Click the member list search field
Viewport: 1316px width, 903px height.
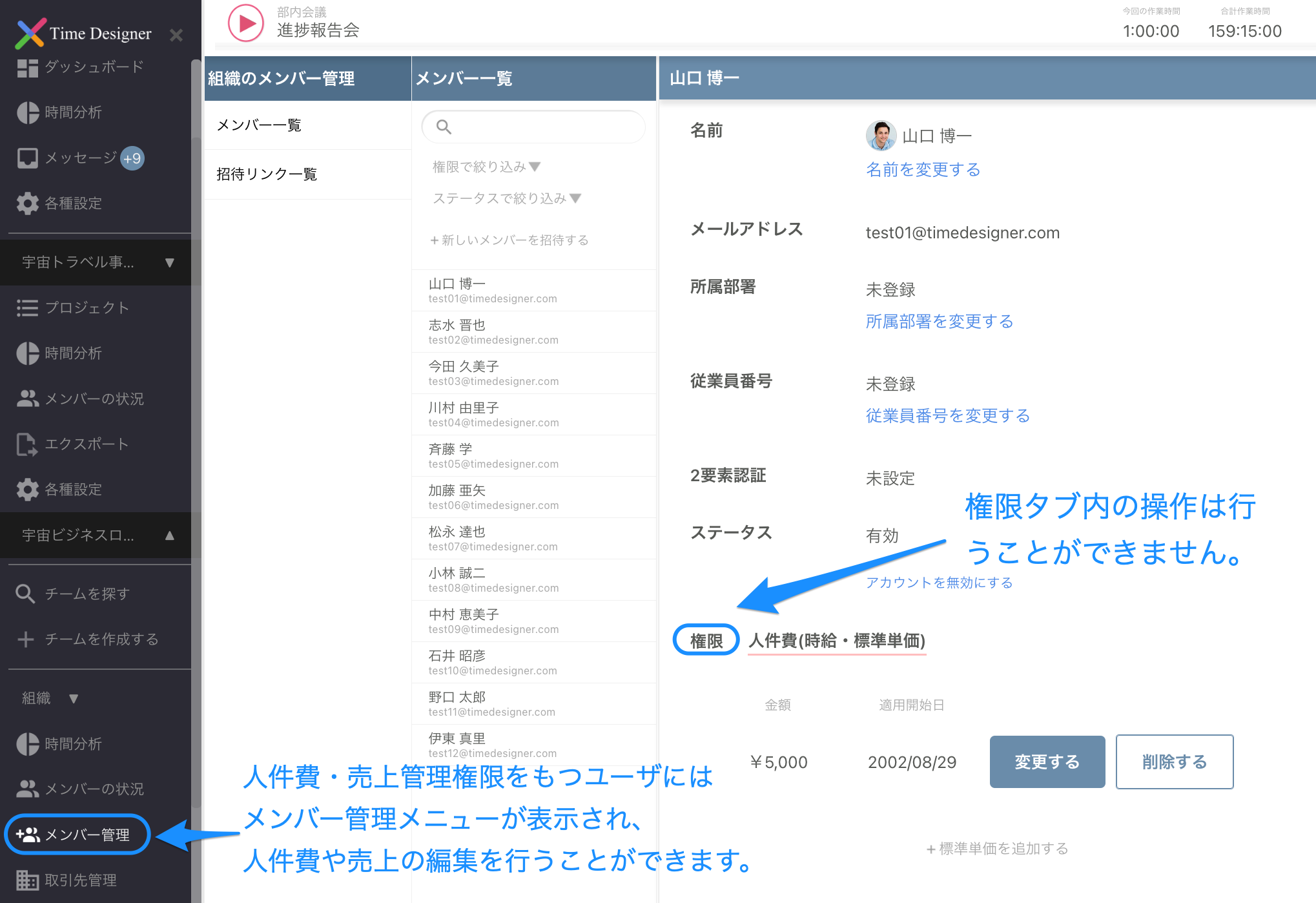533,127
